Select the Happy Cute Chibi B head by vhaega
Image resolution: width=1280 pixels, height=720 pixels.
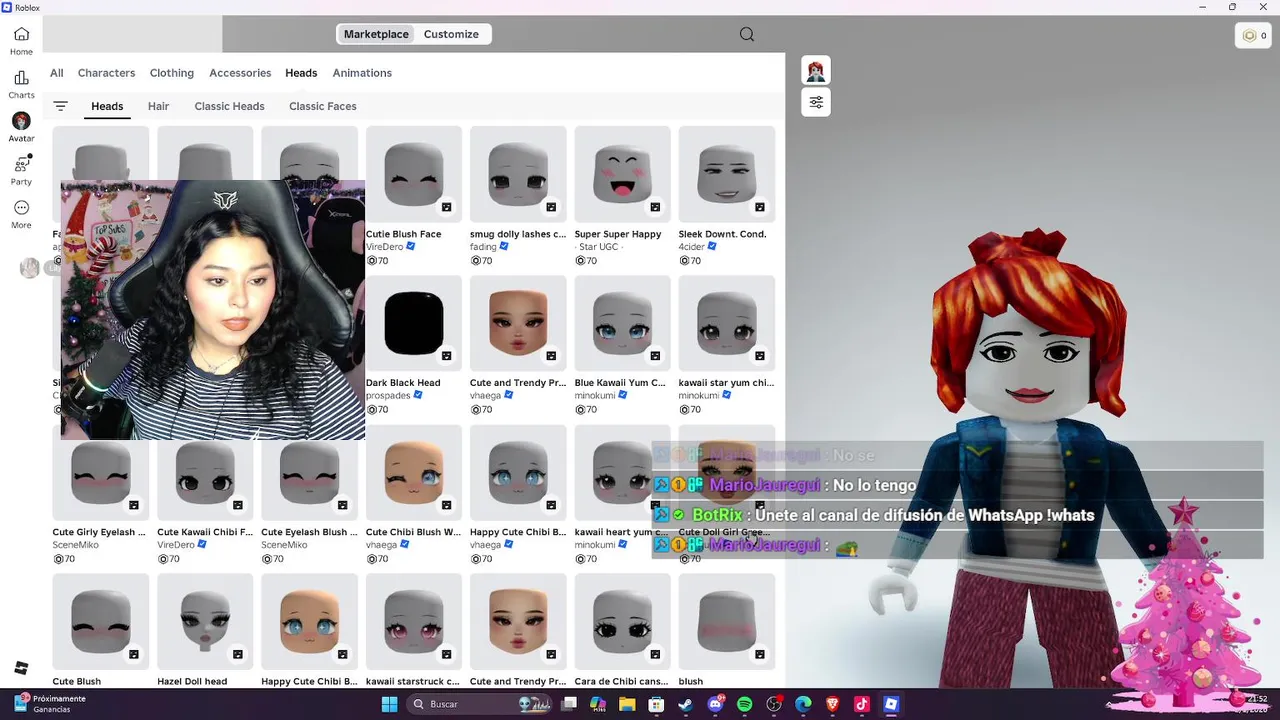coord(518,473)
